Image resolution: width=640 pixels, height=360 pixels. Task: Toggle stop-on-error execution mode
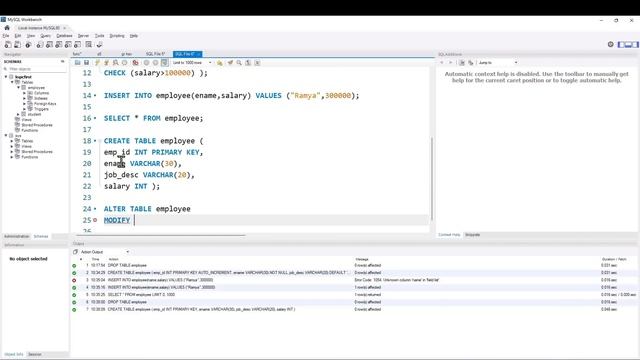(x=135, y=63)
